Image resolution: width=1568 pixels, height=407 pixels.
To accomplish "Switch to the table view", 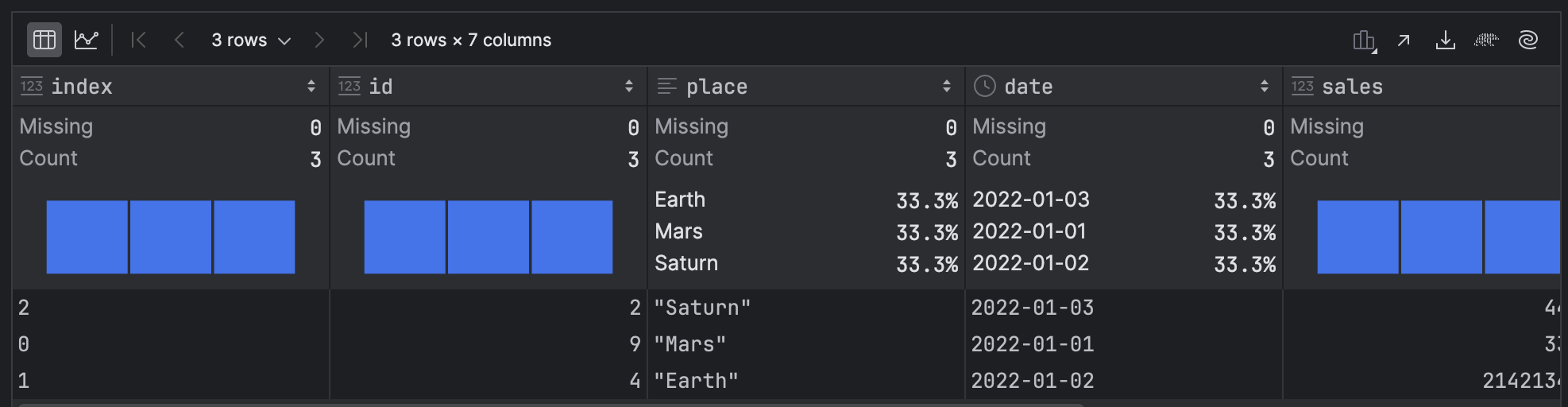I will click(x=44, y=40).
